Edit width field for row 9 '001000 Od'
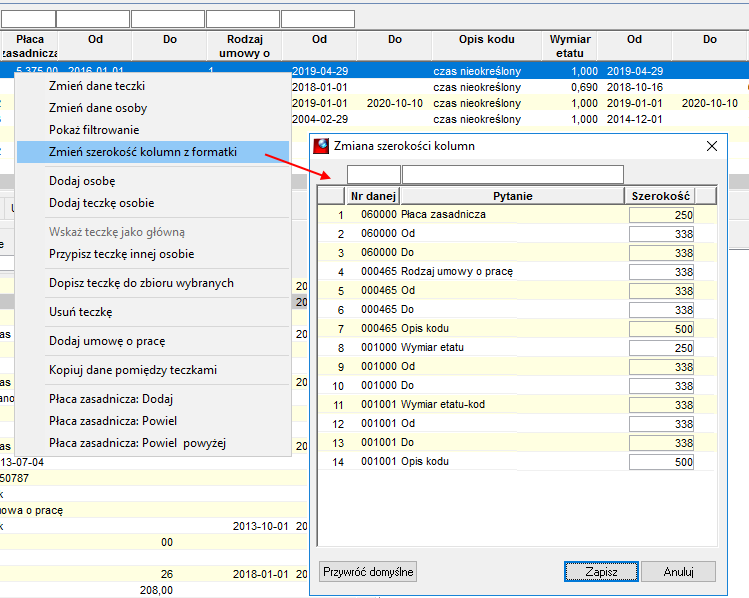749x598 pixels. [x=661, y=367]
